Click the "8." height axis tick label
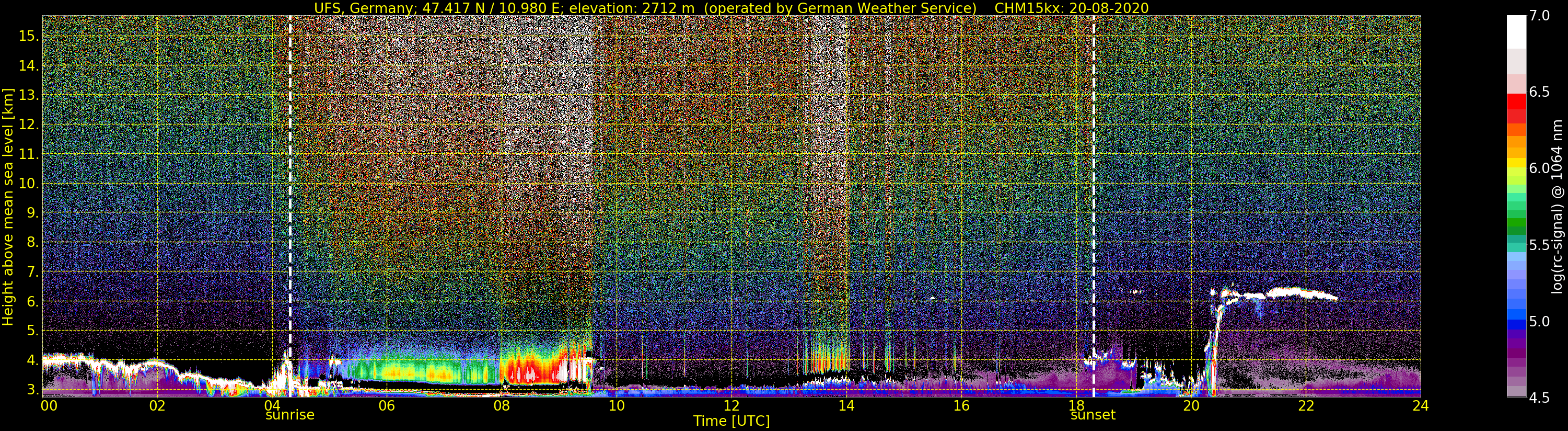Screen dimensions: 1568x431 (32, 243)
